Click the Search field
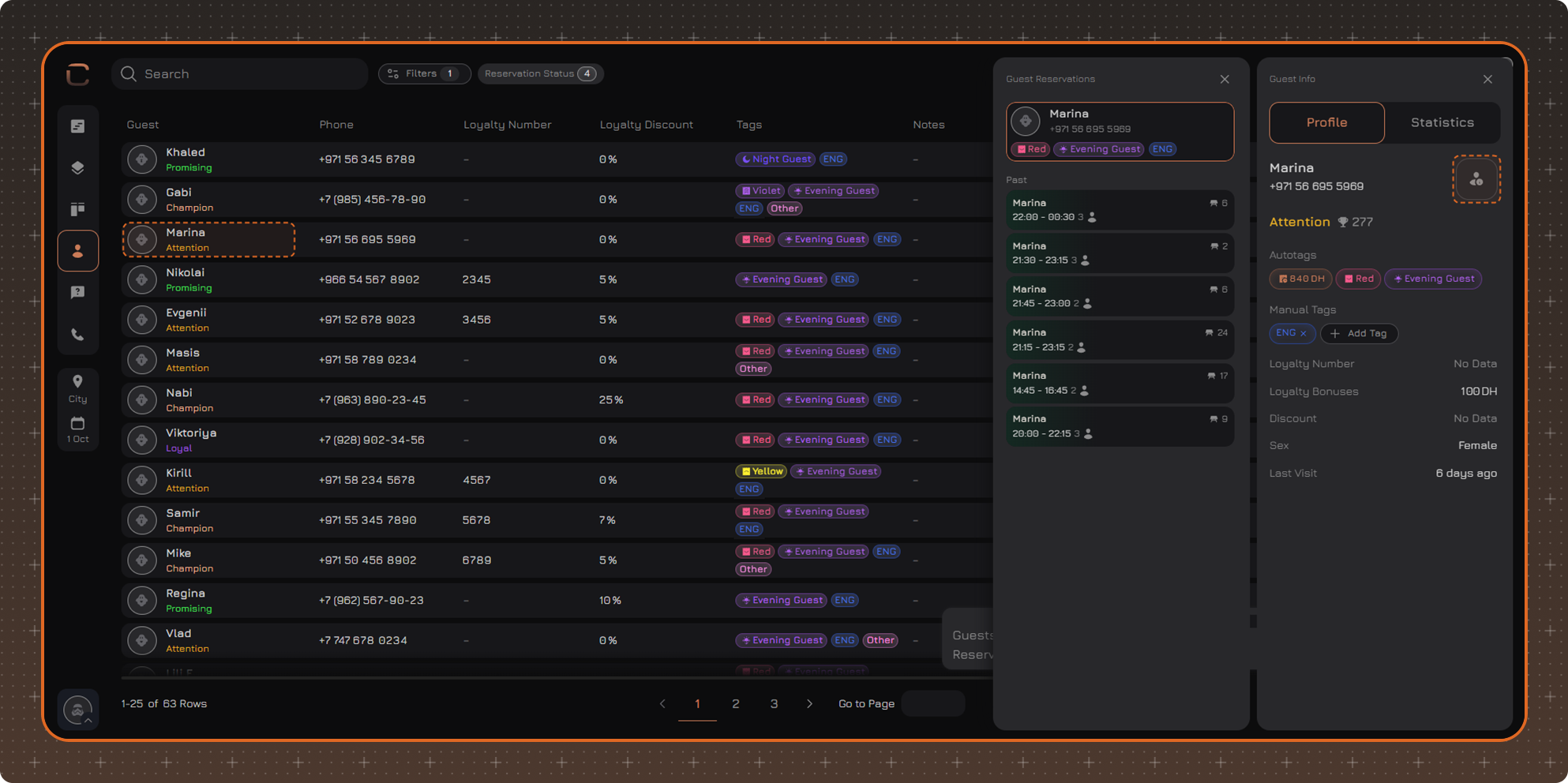Screen dimensions: 1568x783 240,73
